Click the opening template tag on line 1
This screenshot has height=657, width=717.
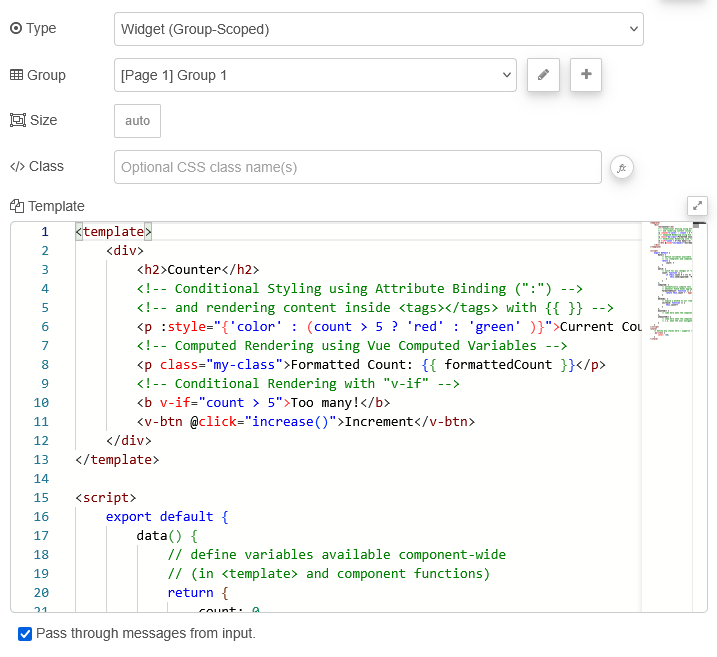tap(113, 232)
